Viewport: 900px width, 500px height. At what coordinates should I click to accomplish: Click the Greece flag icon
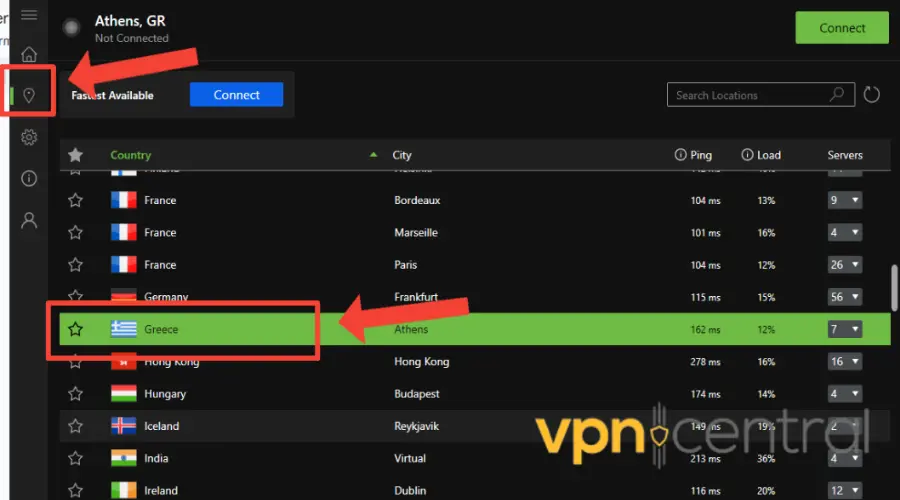(123, 329)
